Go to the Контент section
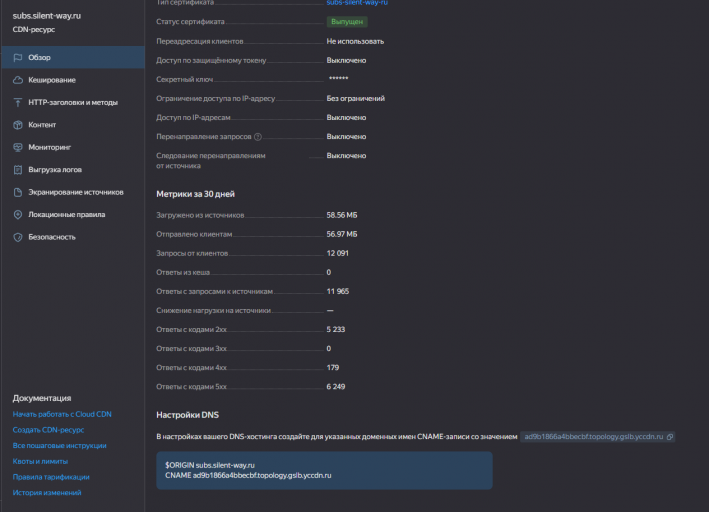The height and width of the screenshot is (512, 709). tap(73, 125)
